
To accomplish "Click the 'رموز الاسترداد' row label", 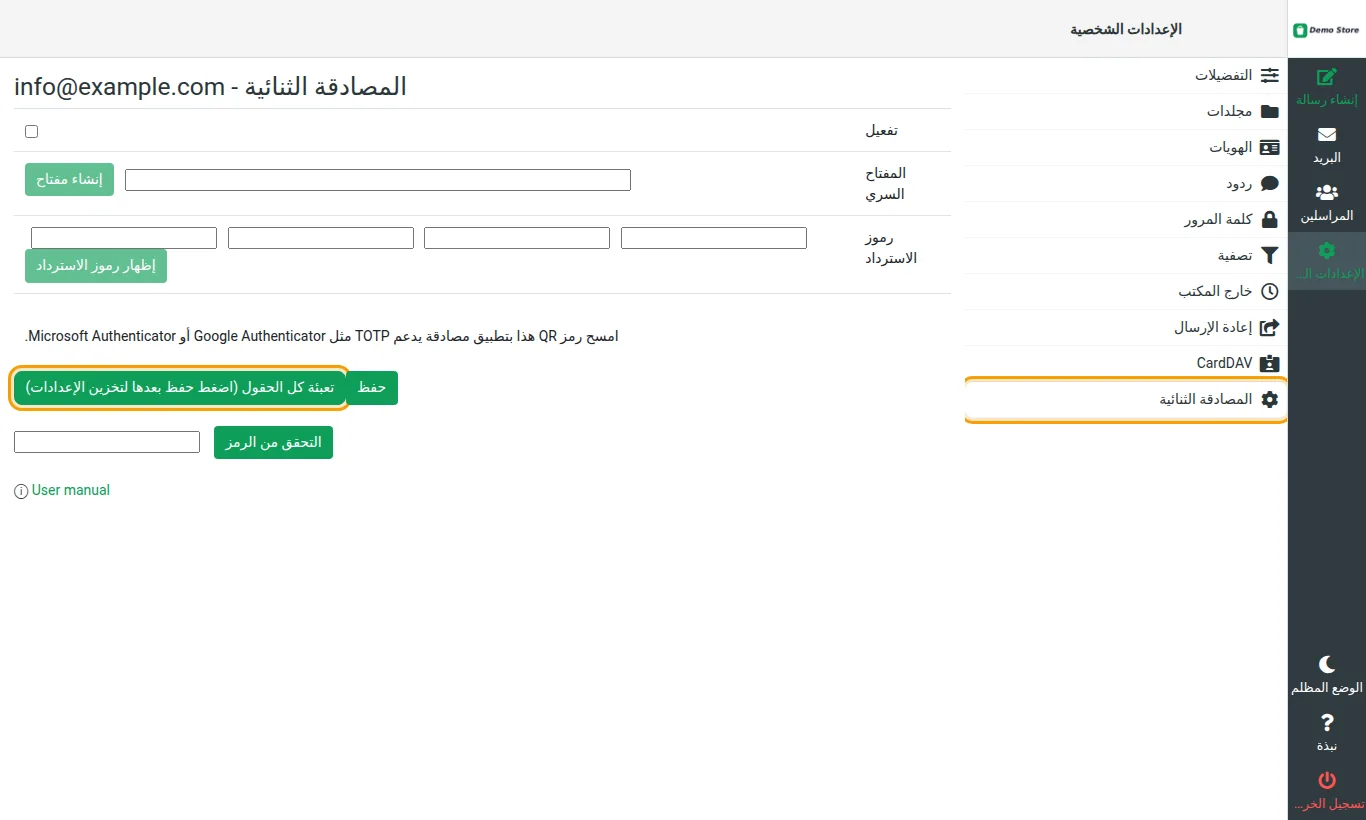I will click(891, 248).
